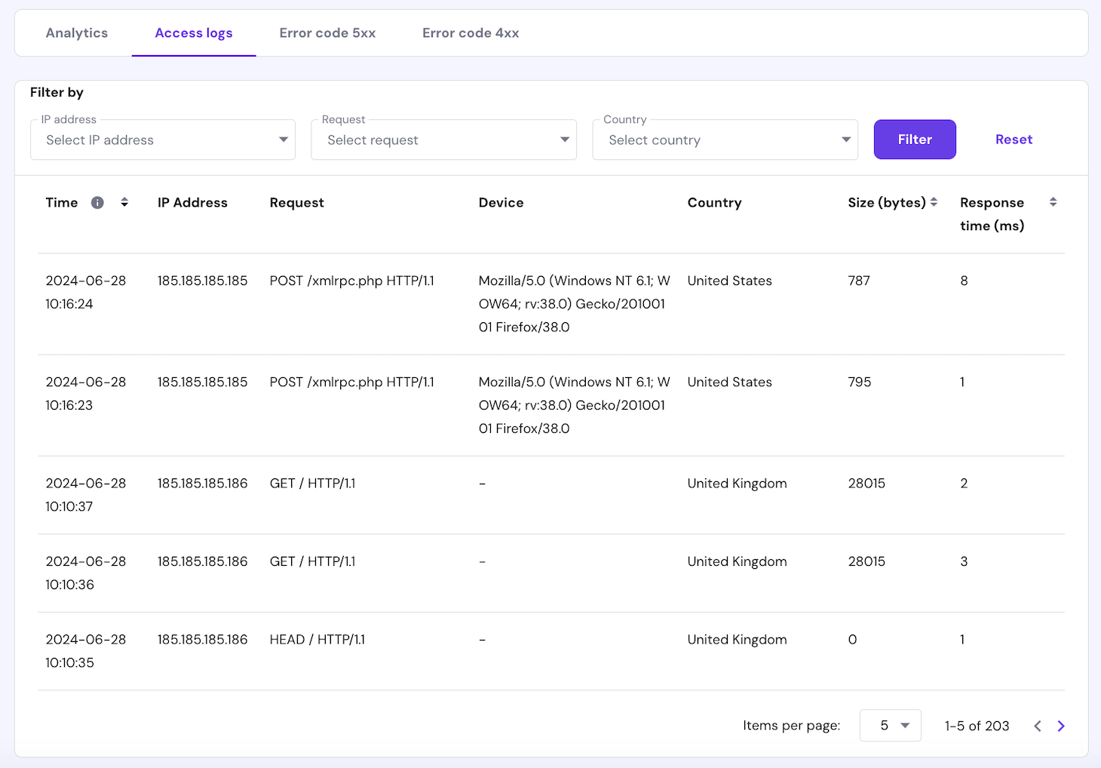The image size is (1101, 768).
Task: Sort logs by Size in bytes
Action: pos(935,202)
